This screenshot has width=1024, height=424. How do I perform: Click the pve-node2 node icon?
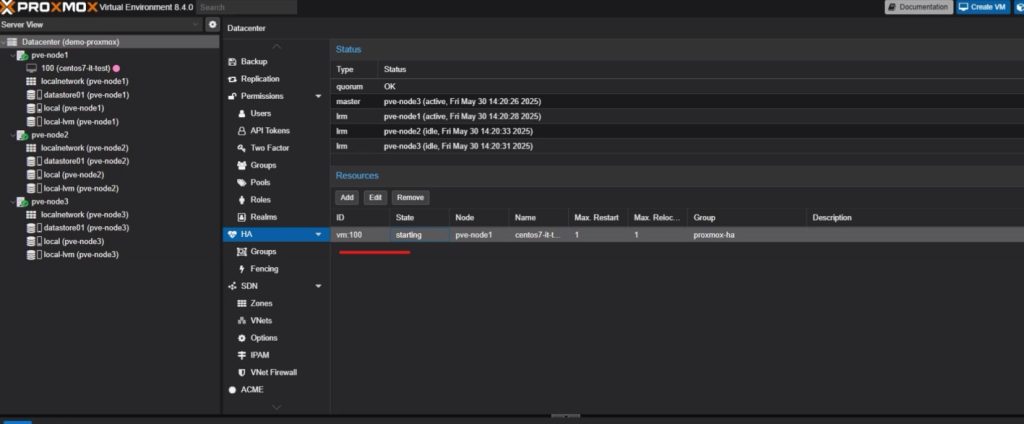pyautogui.click(x=23, y=135)
